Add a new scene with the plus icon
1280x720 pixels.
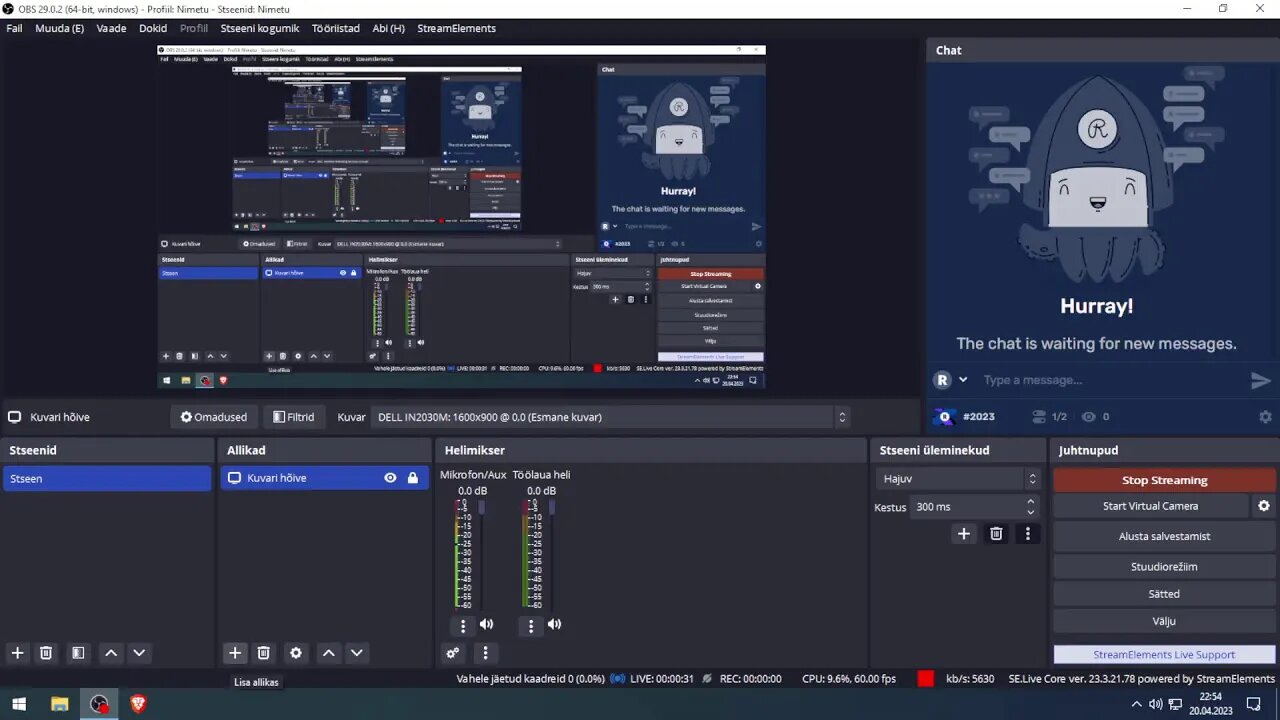17,653
